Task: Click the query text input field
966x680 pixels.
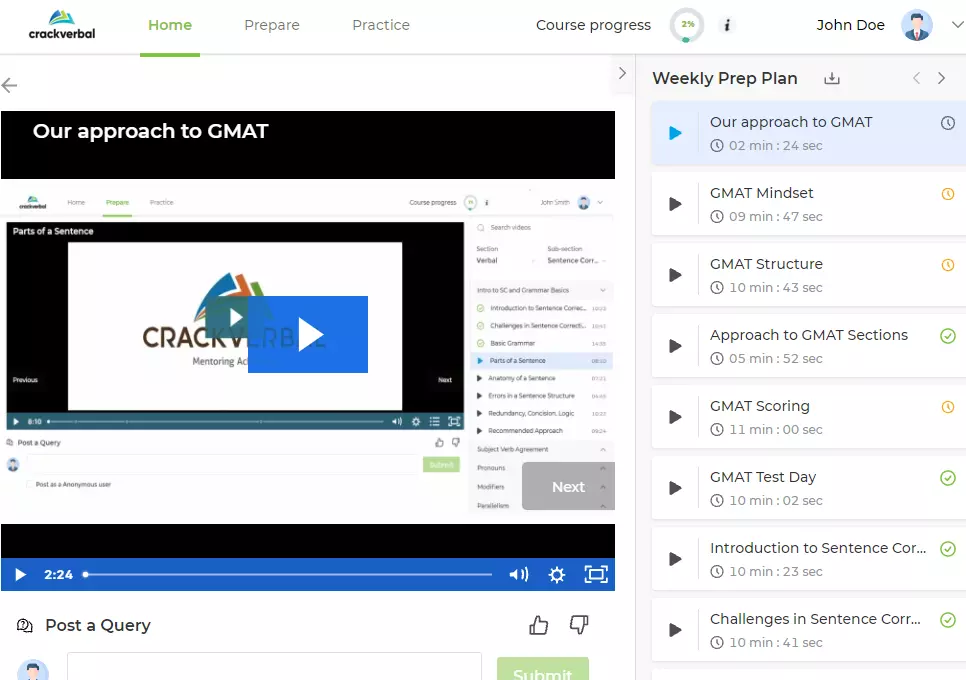Action: (274, 666)
